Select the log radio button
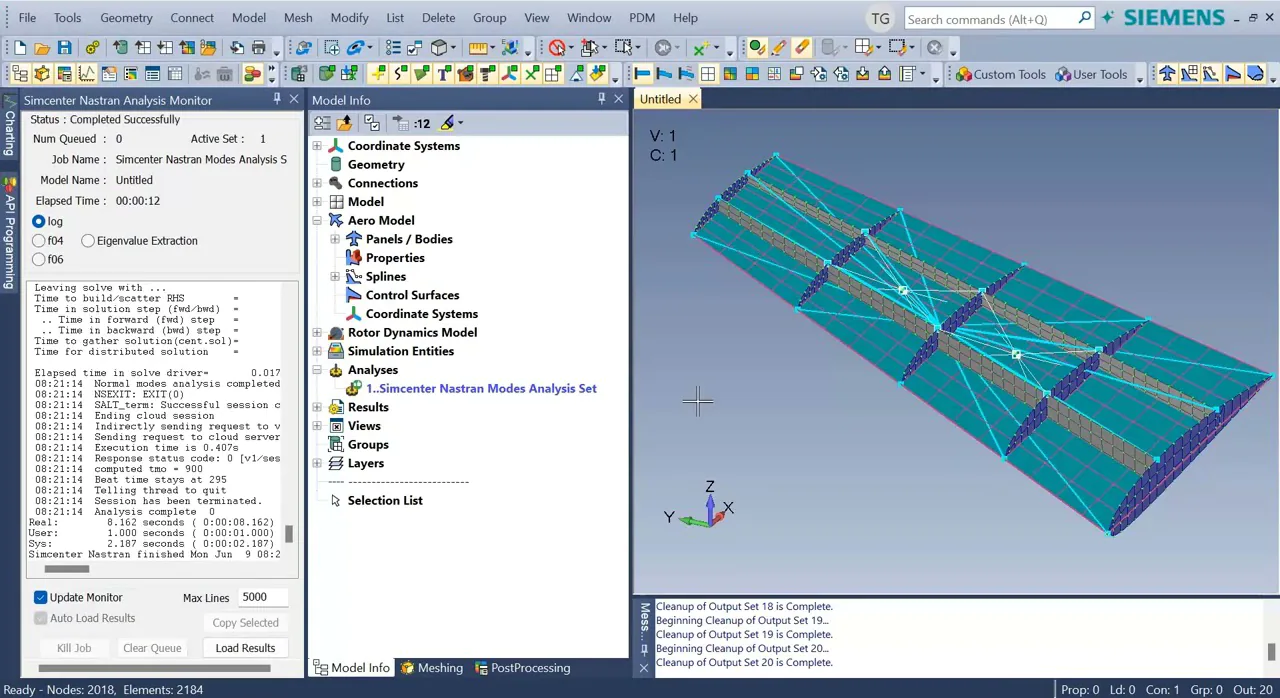The height and width of the screenshot is (698, 1280). [39, 221]
